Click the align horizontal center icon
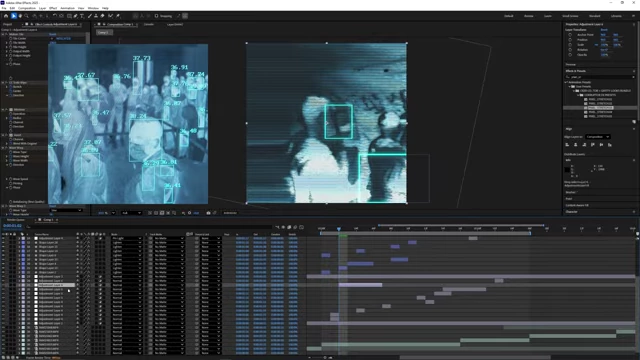Screen dimensions: 640x360 576,144
